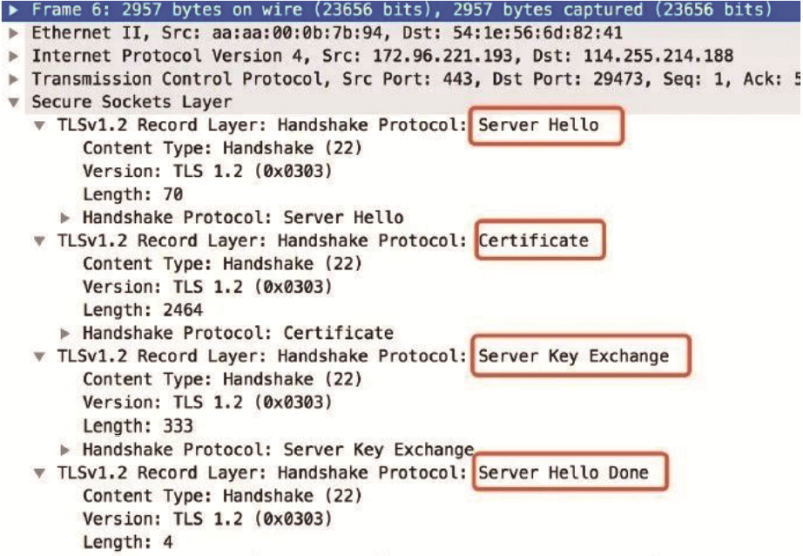
Task: Collapse the Server Key Exchange record layer
Action: [x=39, y=356]
